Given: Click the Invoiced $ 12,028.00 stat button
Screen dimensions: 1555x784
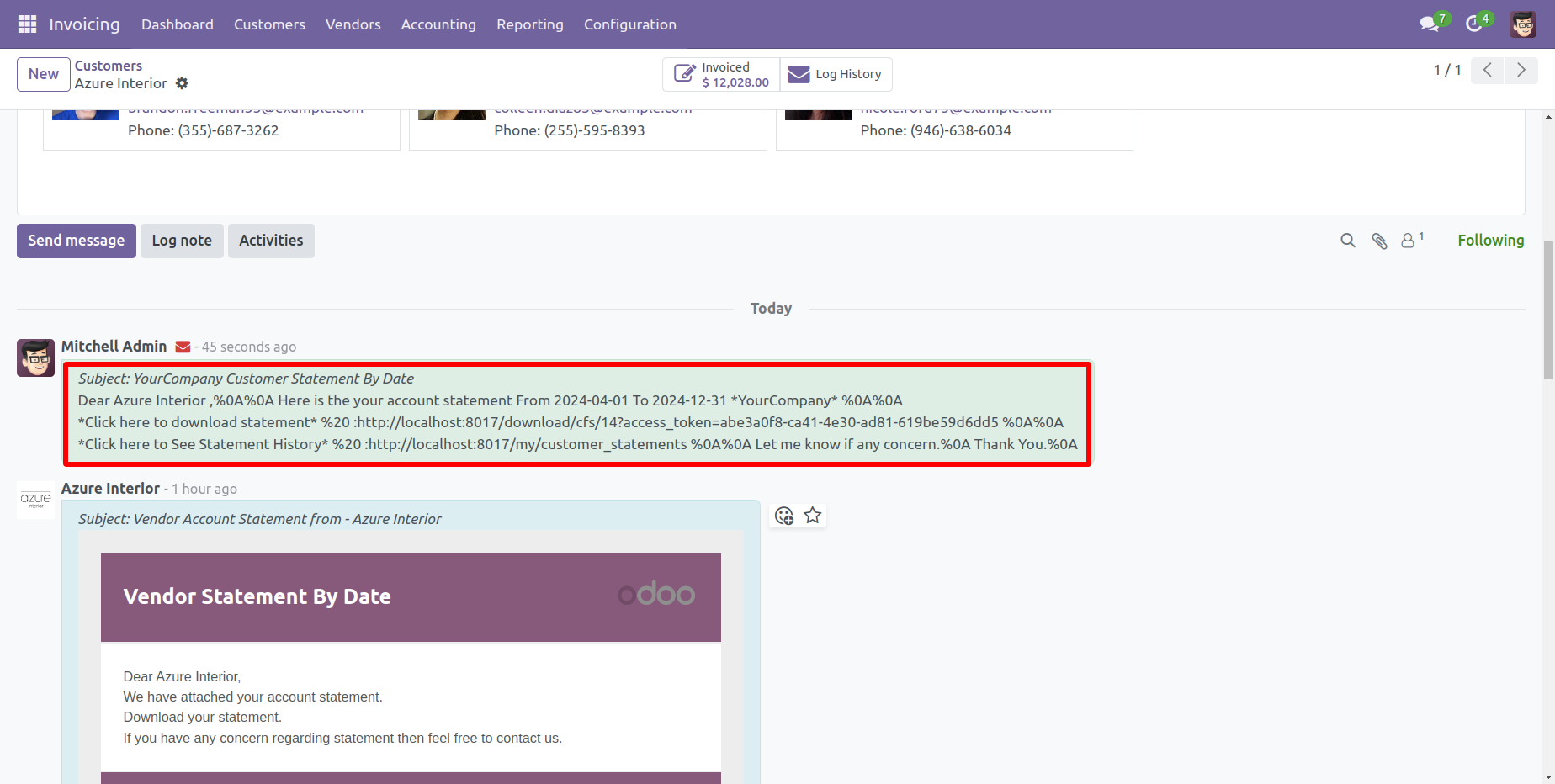Looking at the screenshot, I should (721, 74).
